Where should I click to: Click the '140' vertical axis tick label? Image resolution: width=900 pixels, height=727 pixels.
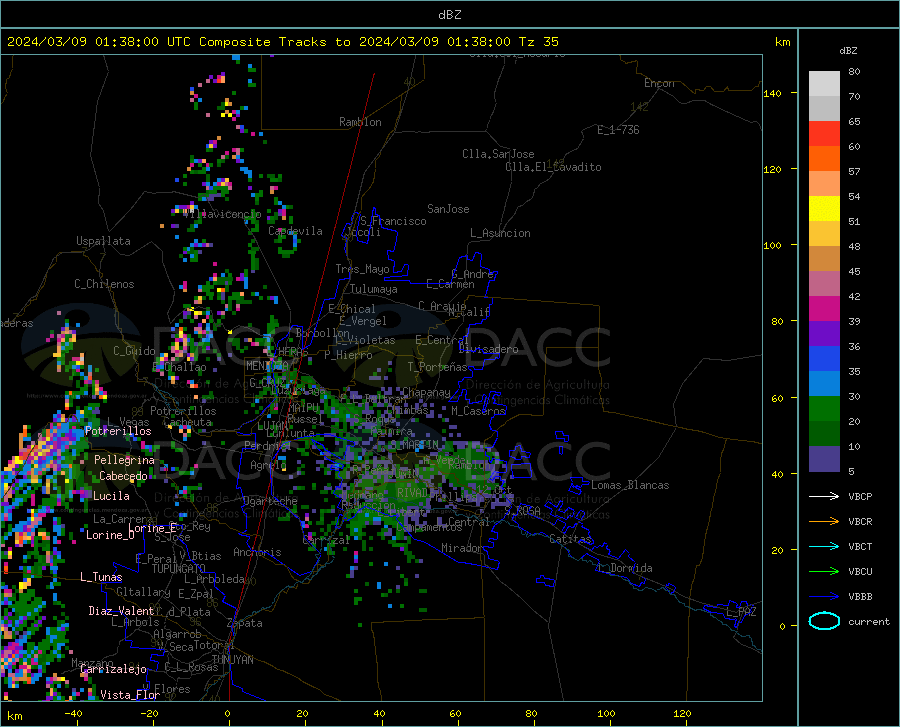773,93
